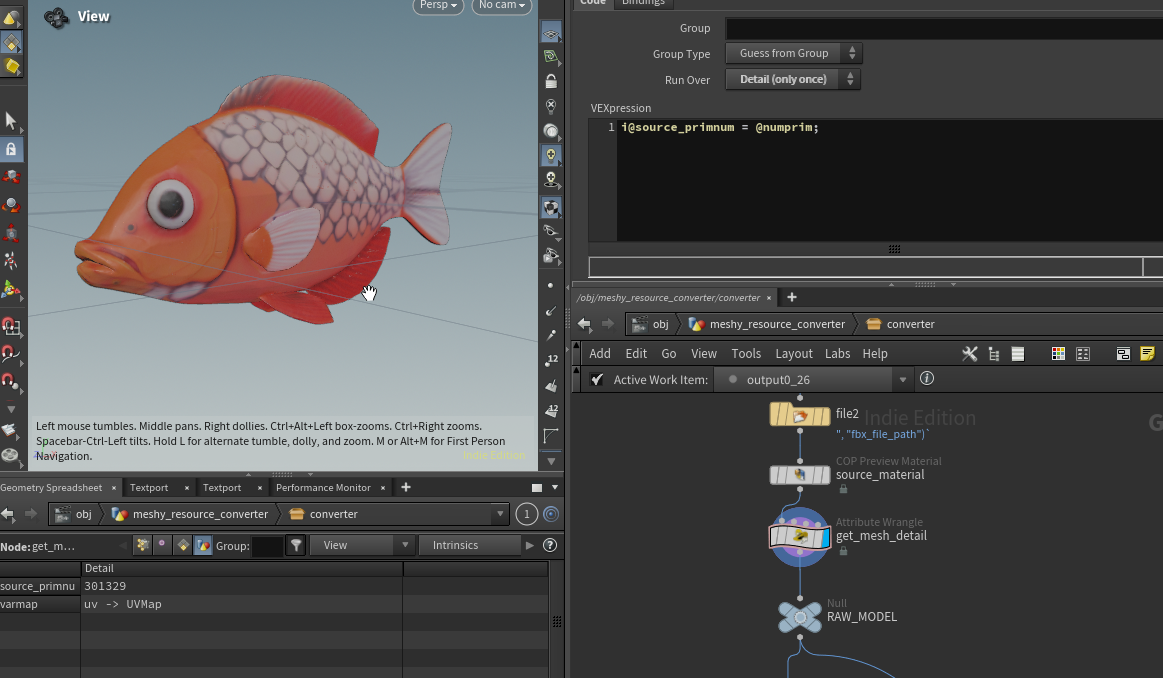This screenshot has height=678, width=1163.
Task: Go back in spreadsheet pane navigation
Action: point(8,514)
